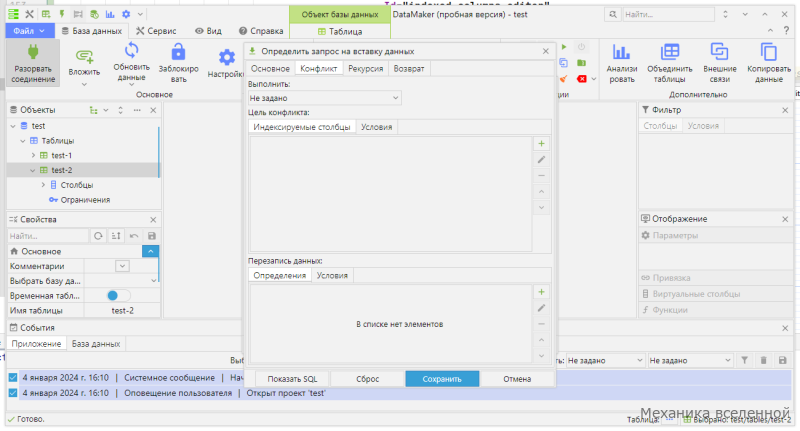Open Внешние связи icon
Image resolution: width=800 pixels, height=431 pixels.
pos(719,52)
